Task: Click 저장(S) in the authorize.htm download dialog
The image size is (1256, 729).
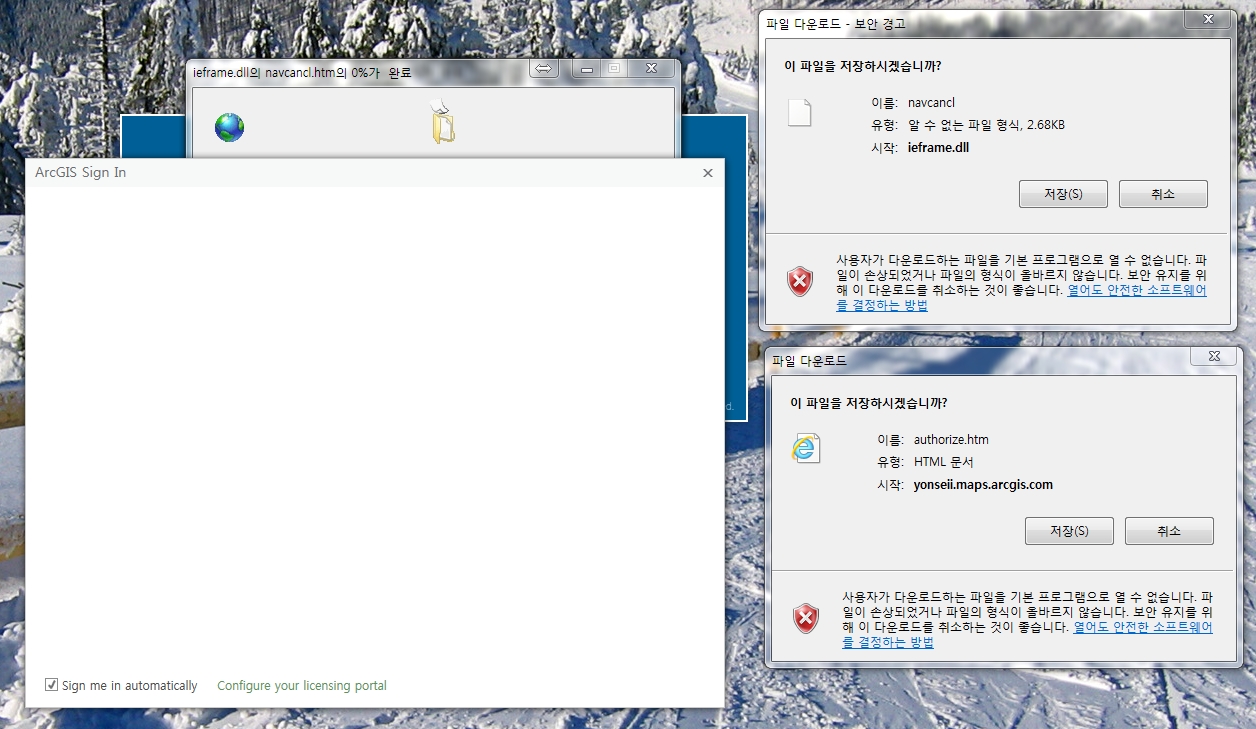Action: (1069, 531)
